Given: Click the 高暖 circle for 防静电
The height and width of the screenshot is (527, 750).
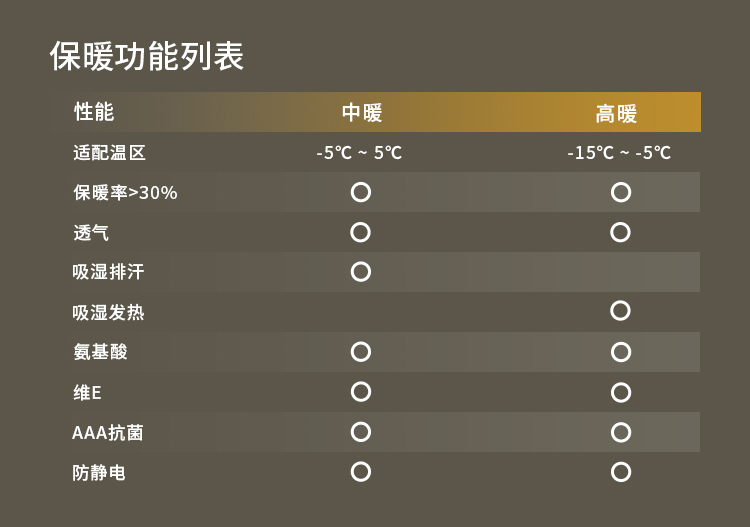Looking at the screenshot, I should [x=621, y=471].
